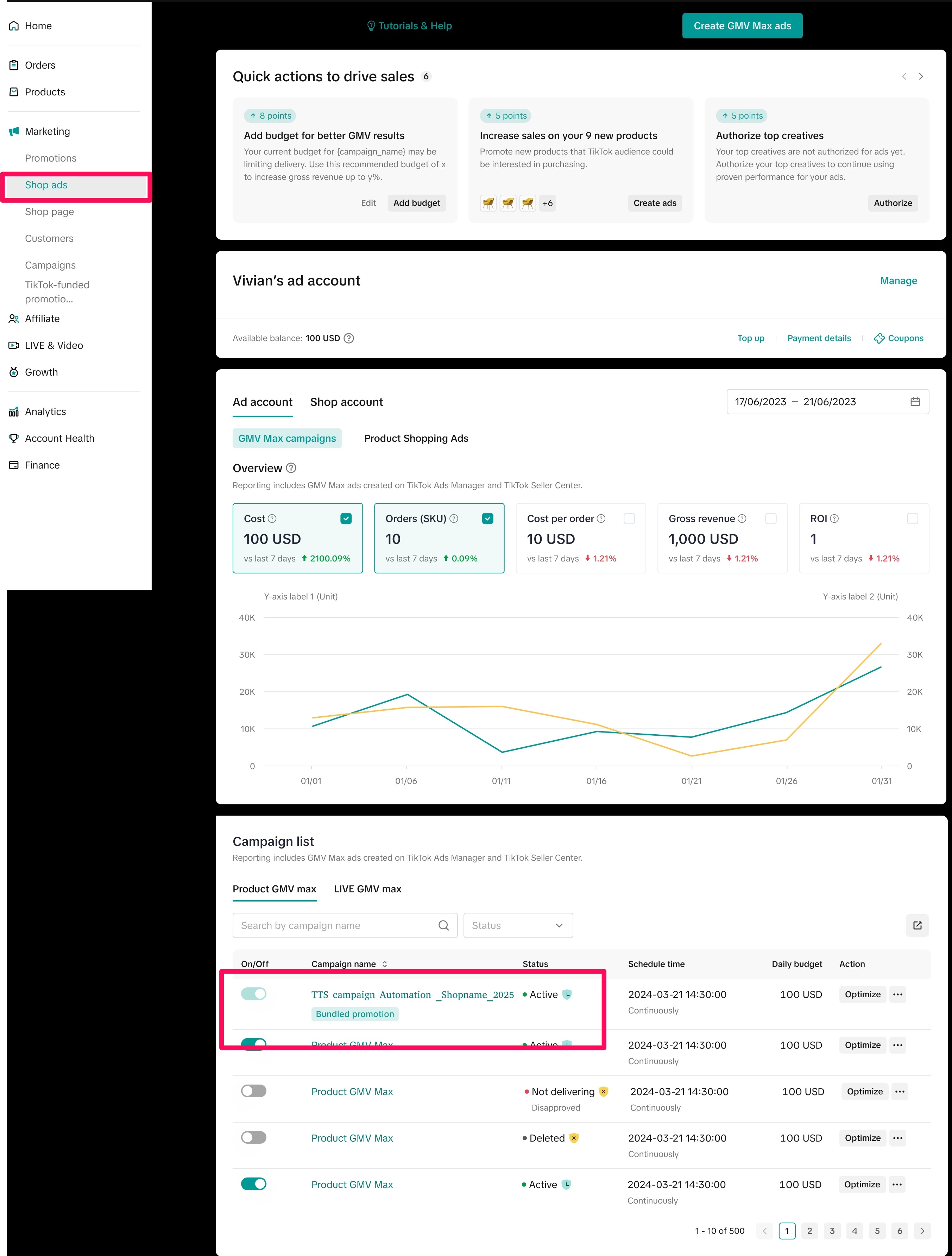The image size is (952, 1256).
Task: Click the calendar icon in date range
Action: (915, 401)
